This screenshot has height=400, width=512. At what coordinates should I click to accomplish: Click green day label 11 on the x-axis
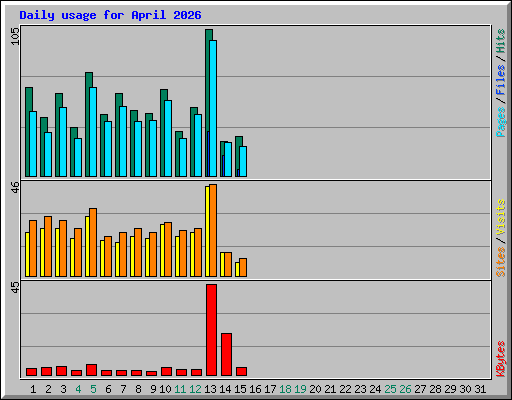click(x=180, y=389)
